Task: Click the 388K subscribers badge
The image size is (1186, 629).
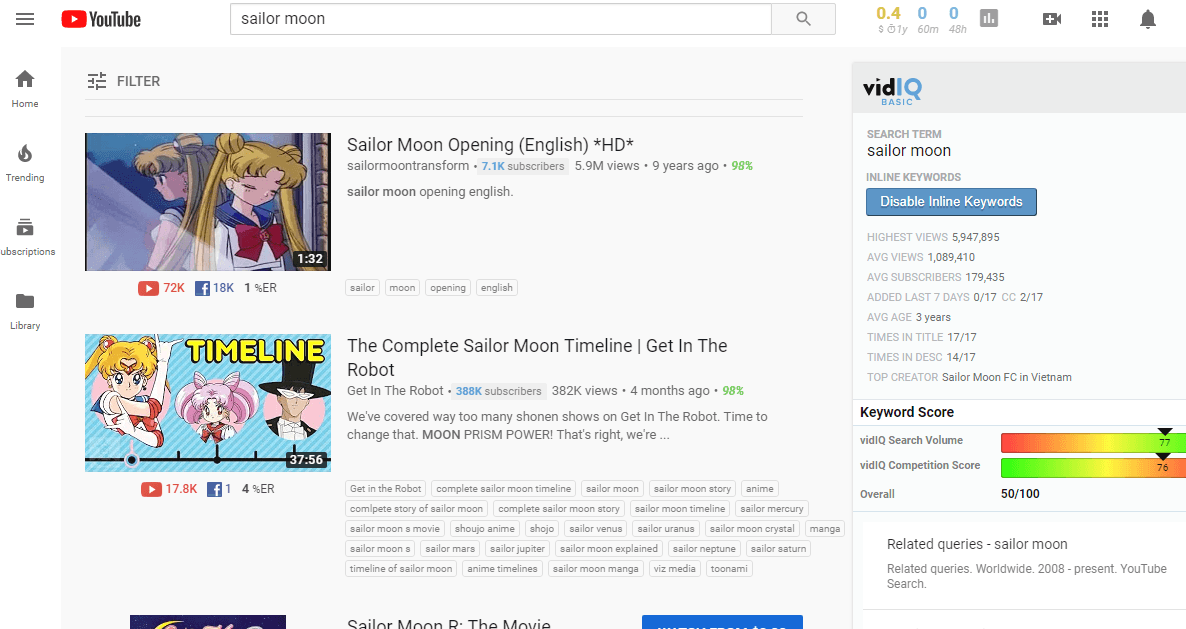Action: point(498,391)
